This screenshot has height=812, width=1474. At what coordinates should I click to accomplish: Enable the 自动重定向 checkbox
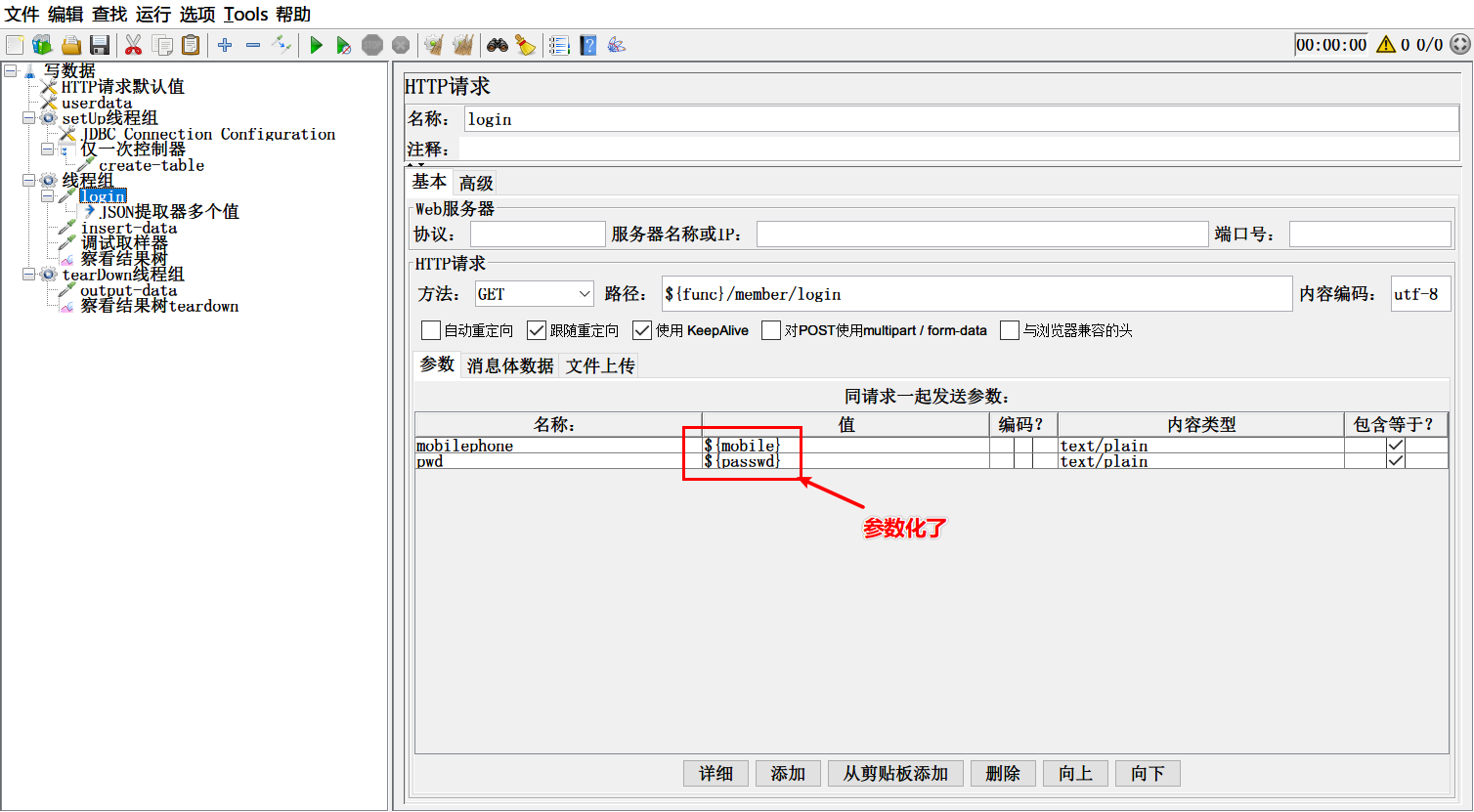(x=431, y=330)
